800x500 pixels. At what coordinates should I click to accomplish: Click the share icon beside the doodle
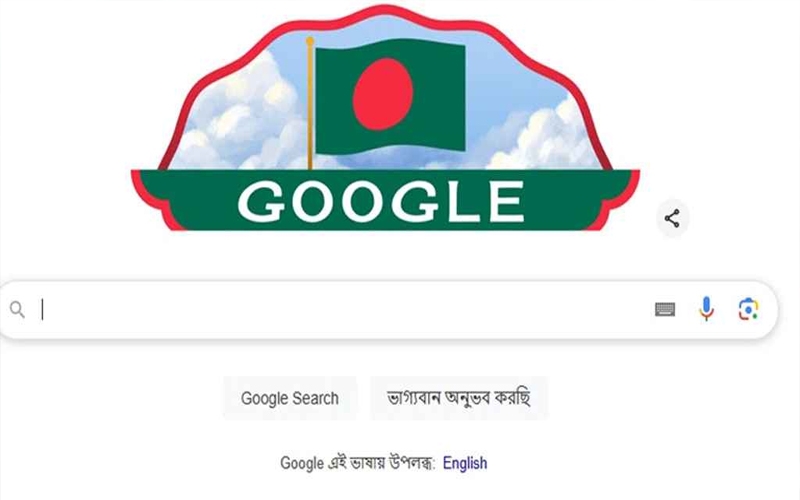672,218
